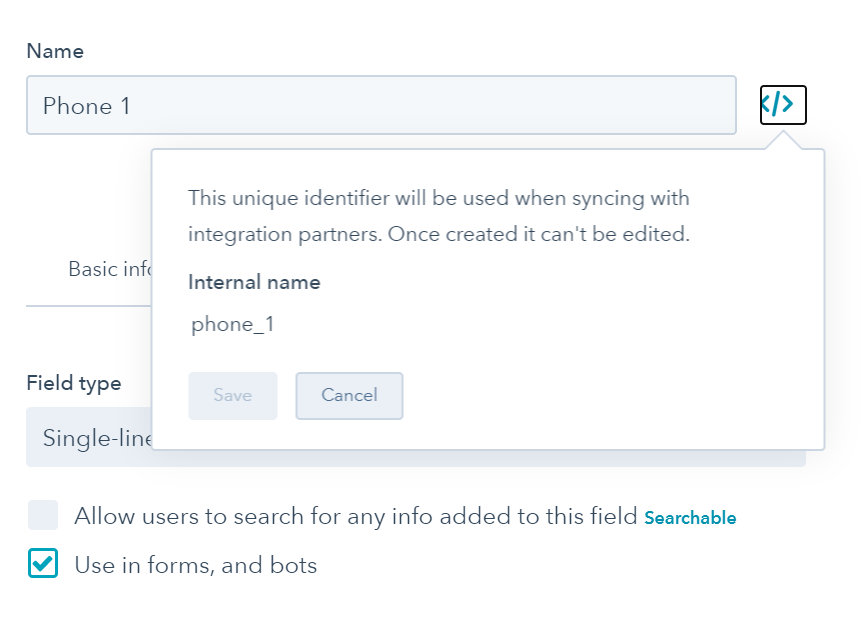Switch to the Basic info tab
The height and width of the screenshot is (630, 862).
click(109, 269)
